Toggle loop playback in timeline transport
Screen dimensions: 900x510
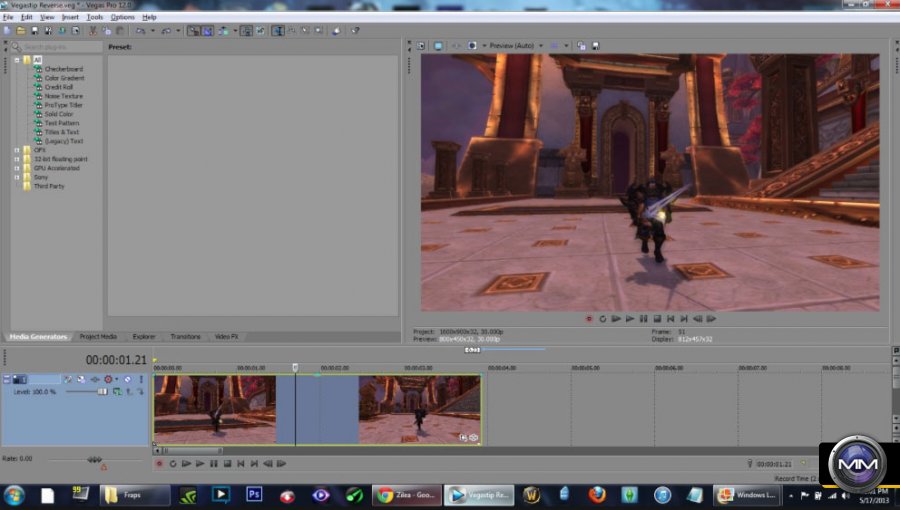(172, 463)
